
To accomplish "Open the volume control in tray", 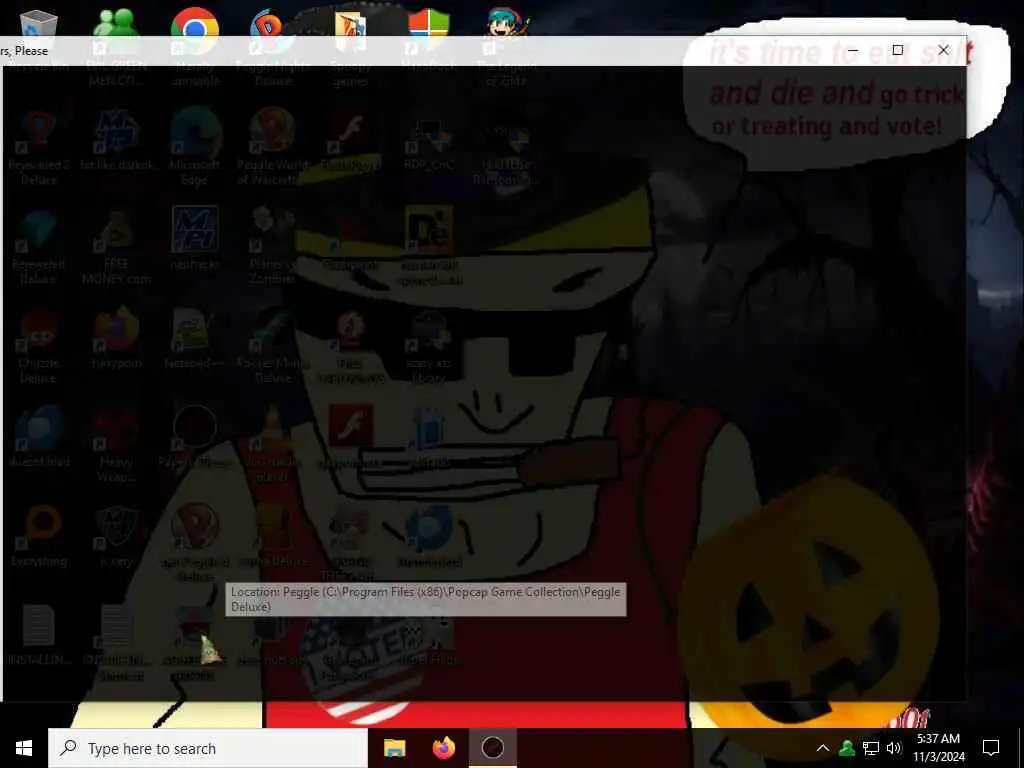I will tap(894, 748).
